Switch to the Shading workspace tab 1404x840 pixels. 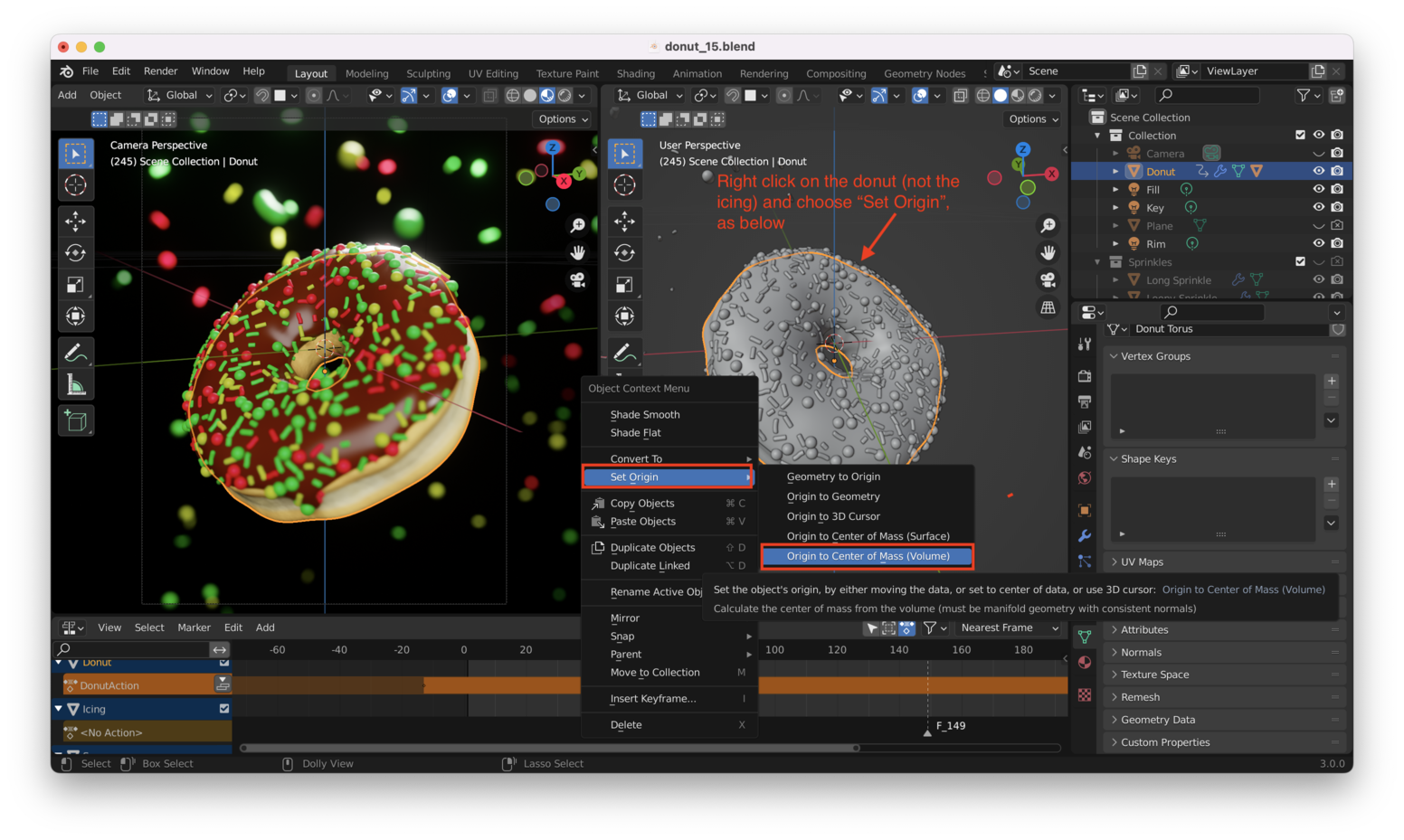(635, 73)
